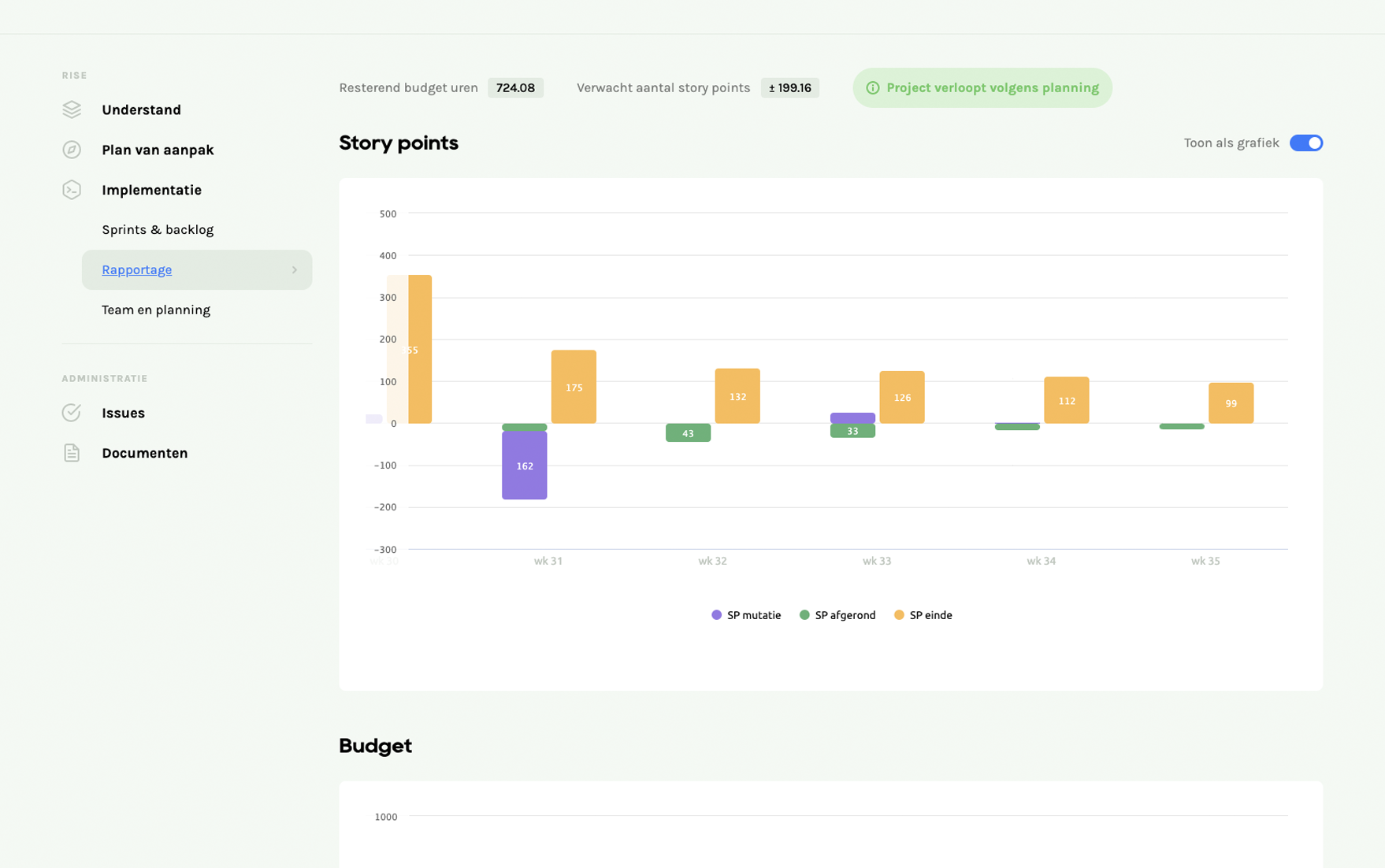Open the Sprints & backlog page

(158, 230)
